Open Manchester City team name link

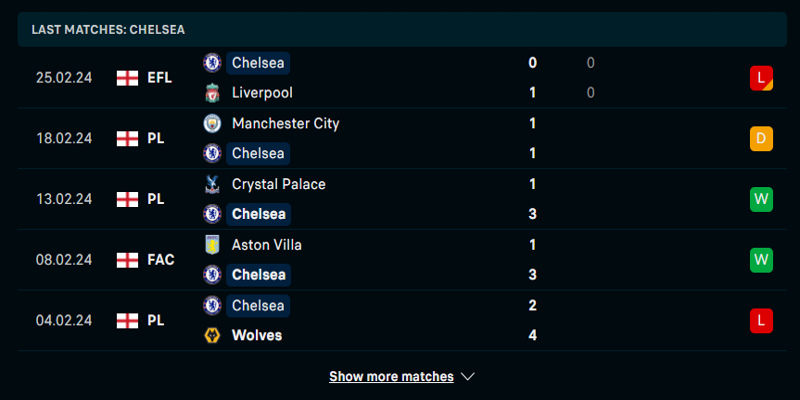tap(285, 123)
